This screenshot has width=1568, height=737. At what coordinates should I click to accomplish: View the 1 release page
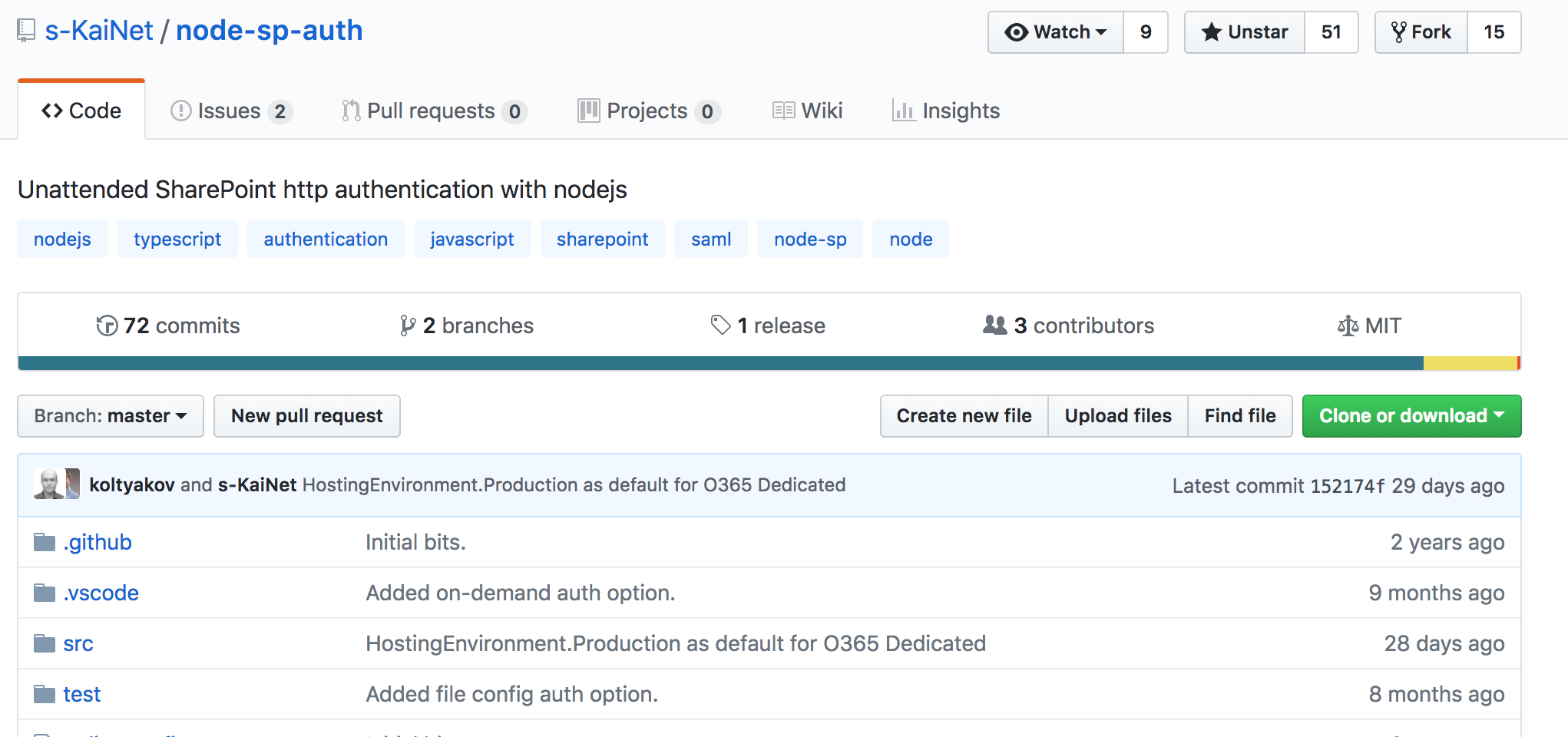pyautogui.click(x=768, y=326)
